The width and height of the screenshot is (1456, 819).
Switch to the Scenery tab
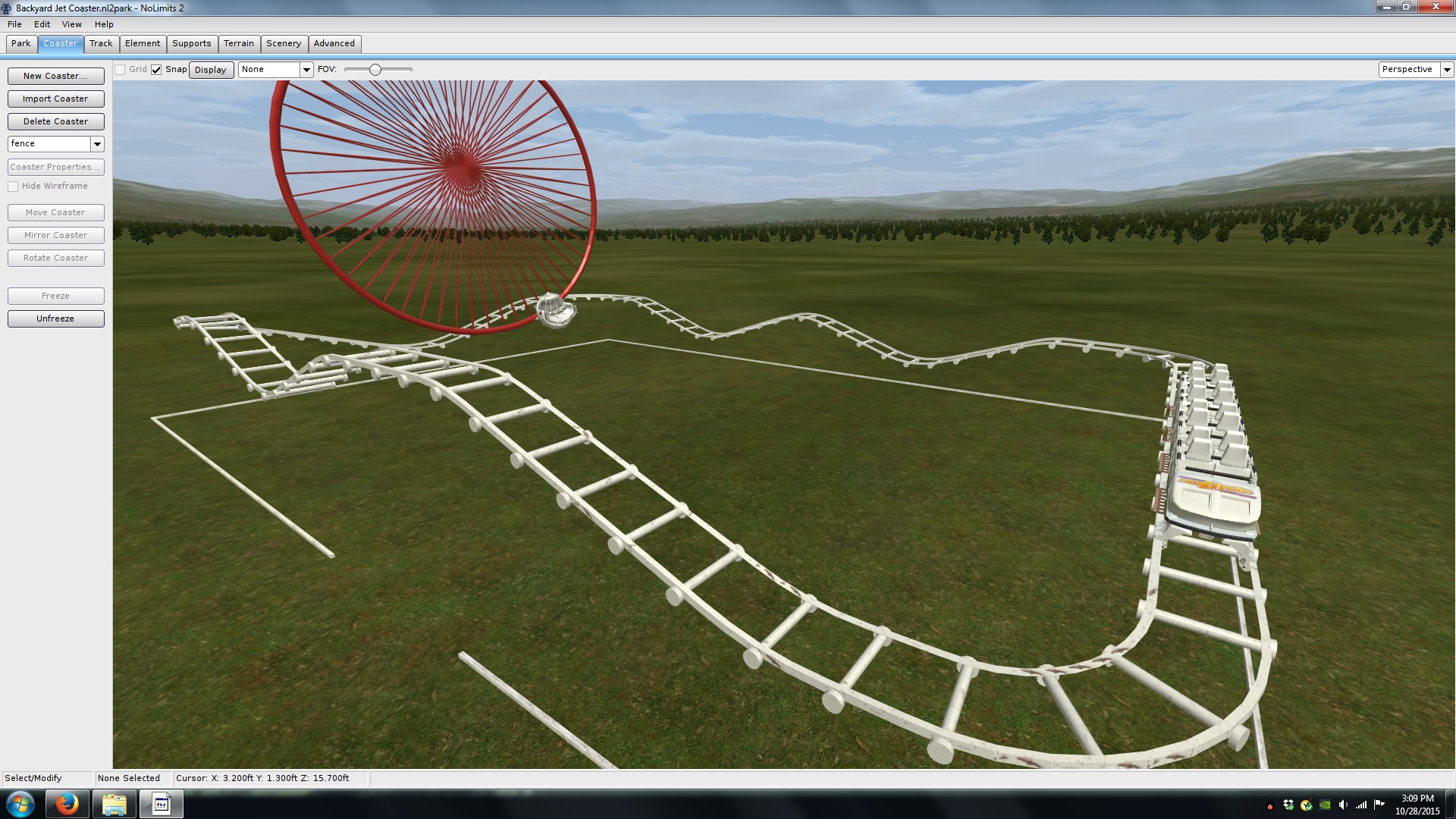[x=284, y=44]
